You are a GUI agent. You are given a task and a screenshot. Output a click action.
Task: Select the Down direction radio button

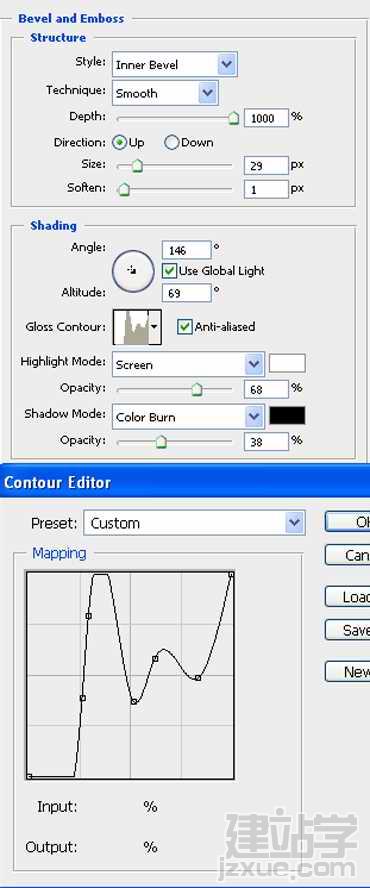[172, 143]
